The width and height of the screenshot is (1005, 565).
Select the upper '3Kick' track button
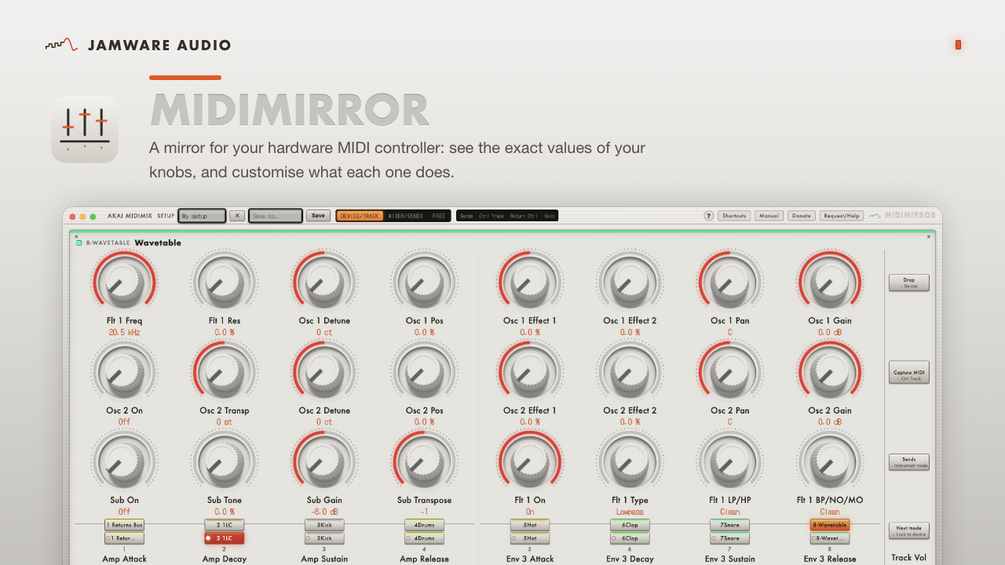(x=324, y=525)
